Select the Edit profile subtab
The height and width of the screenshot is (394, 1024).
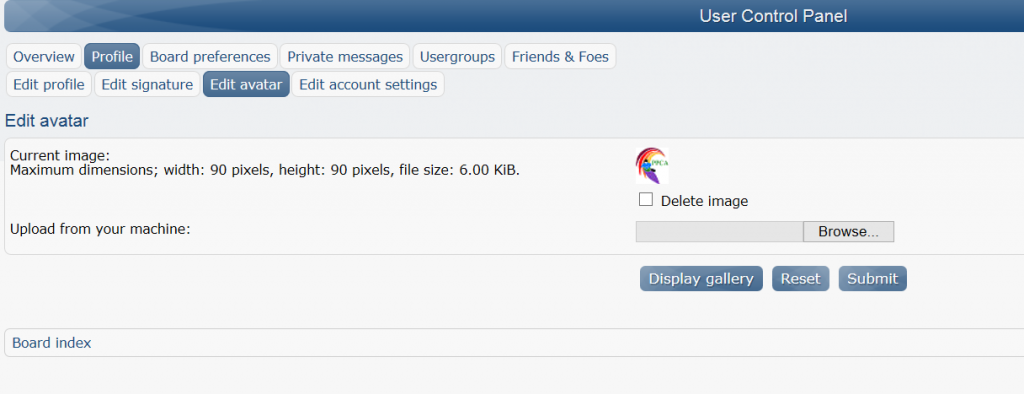point(49,84)
